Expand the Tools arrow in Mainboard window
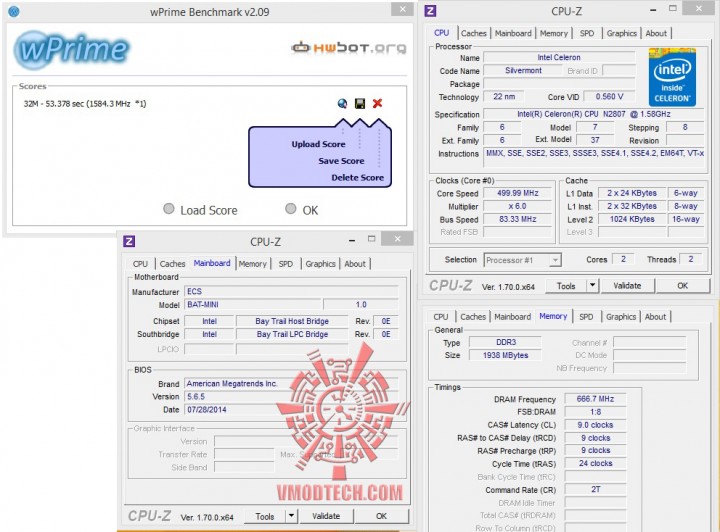This screenshot has height=532, width=720. (291, 516)
